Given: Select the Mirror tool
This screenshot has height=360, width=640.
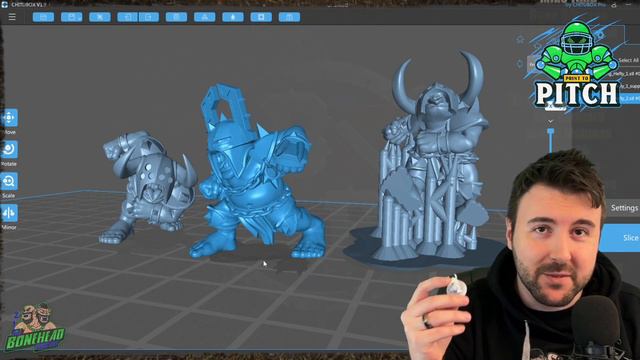Looking at the screenshot, I should point(9,213).
